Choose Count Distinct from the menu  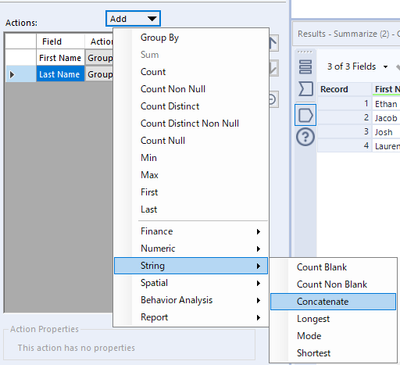coord(170,106)
